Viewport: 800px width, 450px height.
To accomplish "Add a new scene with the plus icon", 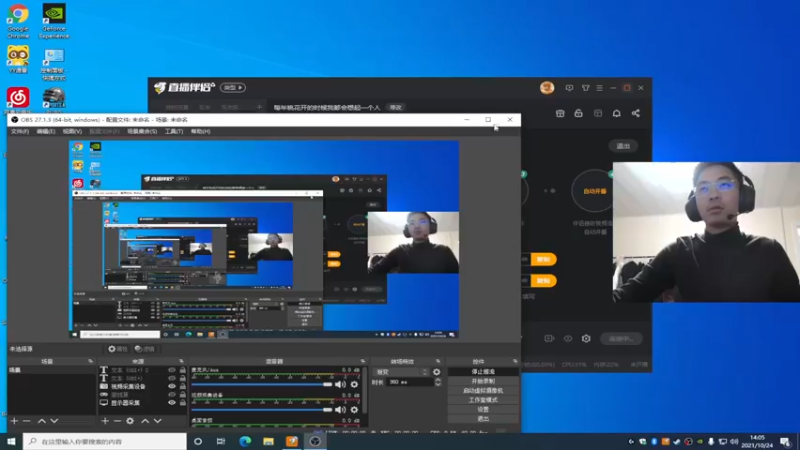I will click(14, 421).
